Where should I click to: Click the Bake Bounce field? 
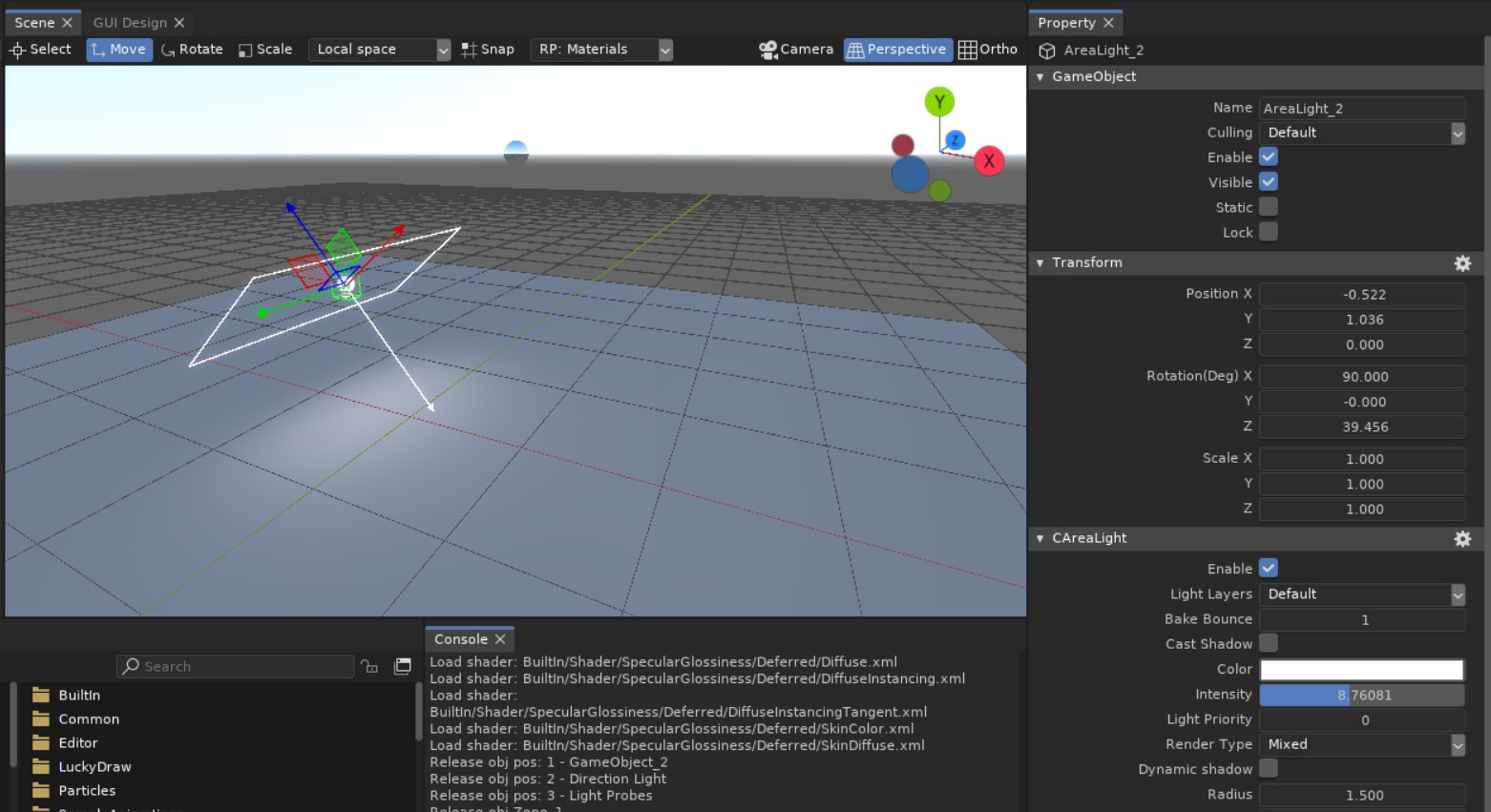point(1362,619)
